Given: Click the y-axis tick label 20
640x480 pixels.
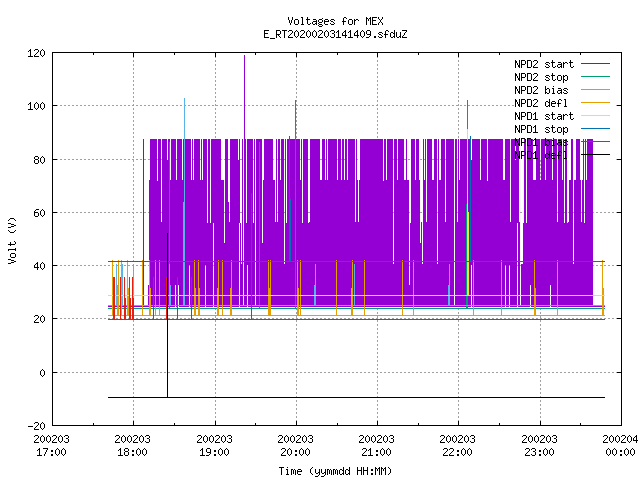Looking at the screenshot, I should coord(39,319).
